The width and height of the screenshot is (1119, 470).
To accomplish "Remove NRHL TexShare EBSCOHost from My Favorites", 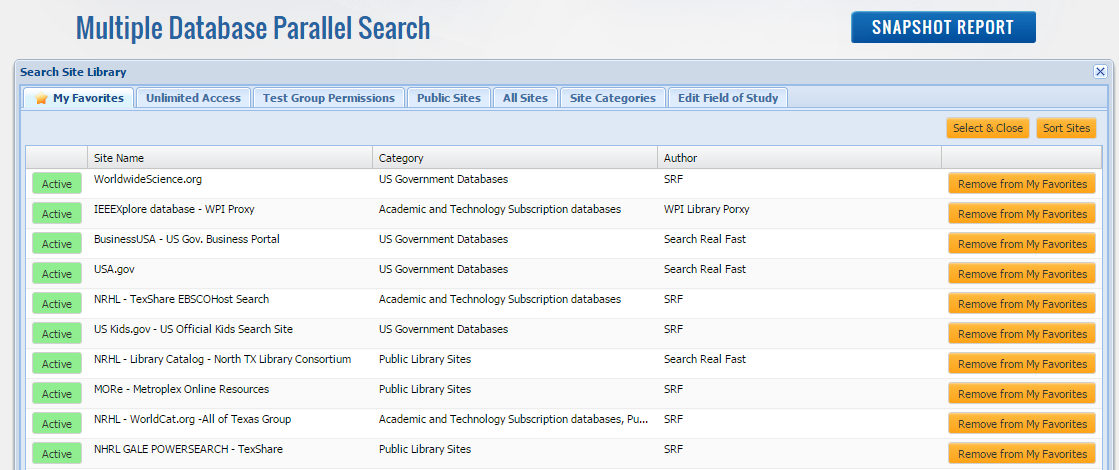I will (x=1022, y=304).
